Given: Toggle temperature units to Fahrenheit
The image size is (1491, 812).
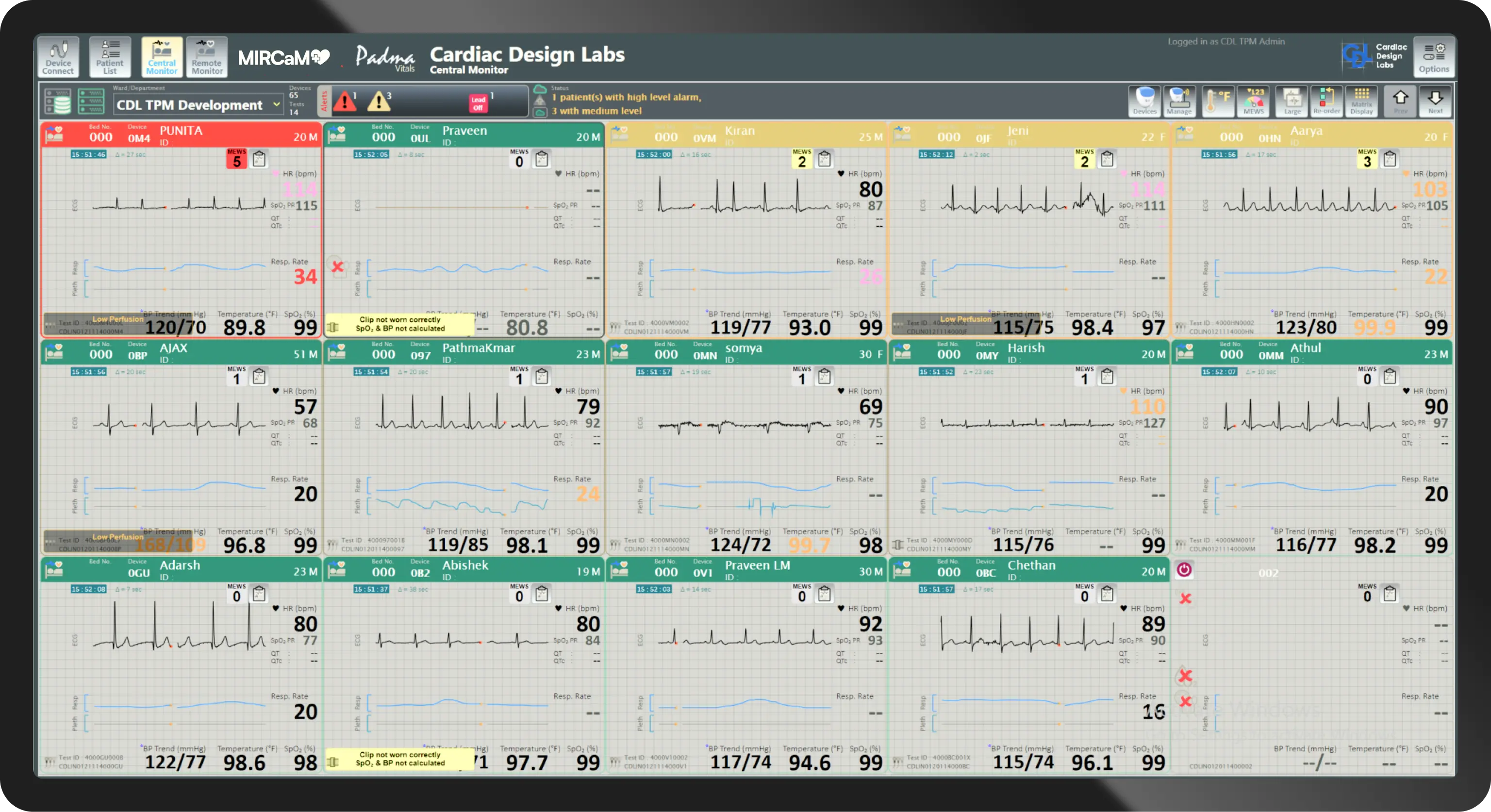Looking at the screenshot, I should coord(1218,101).
